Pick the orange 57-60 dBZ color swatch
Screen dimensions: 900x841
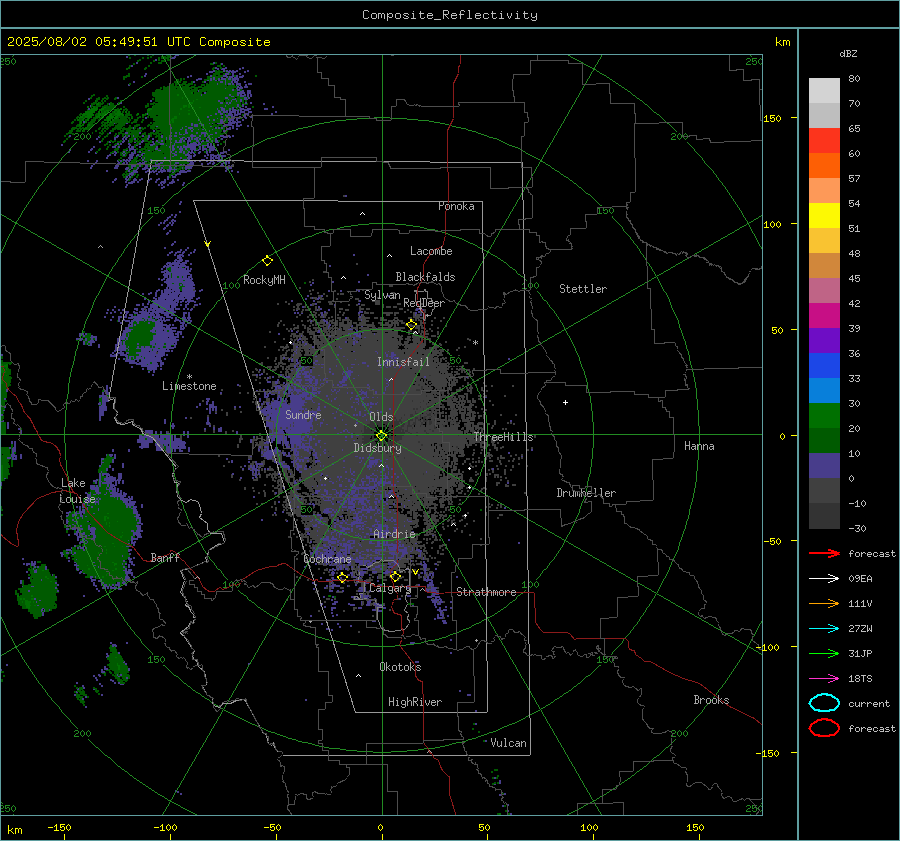(x=824, y=166)
